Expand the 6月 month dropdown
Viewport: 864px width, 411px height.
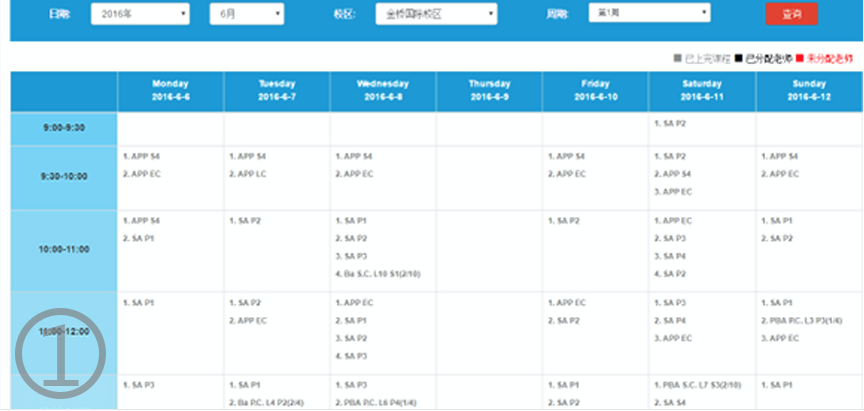click(246, 14)
